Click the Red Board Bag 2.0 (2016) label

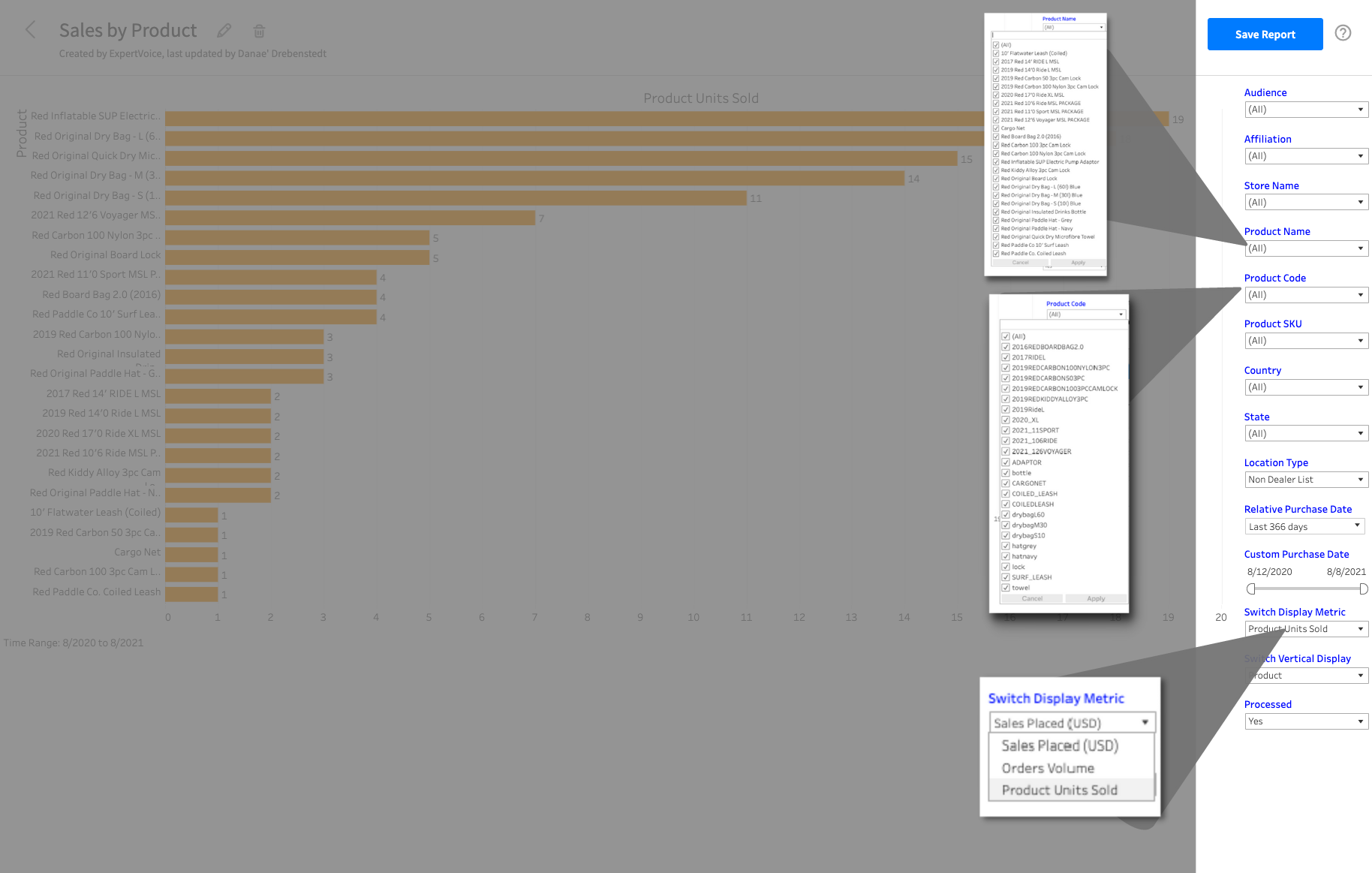coord(101,294)
